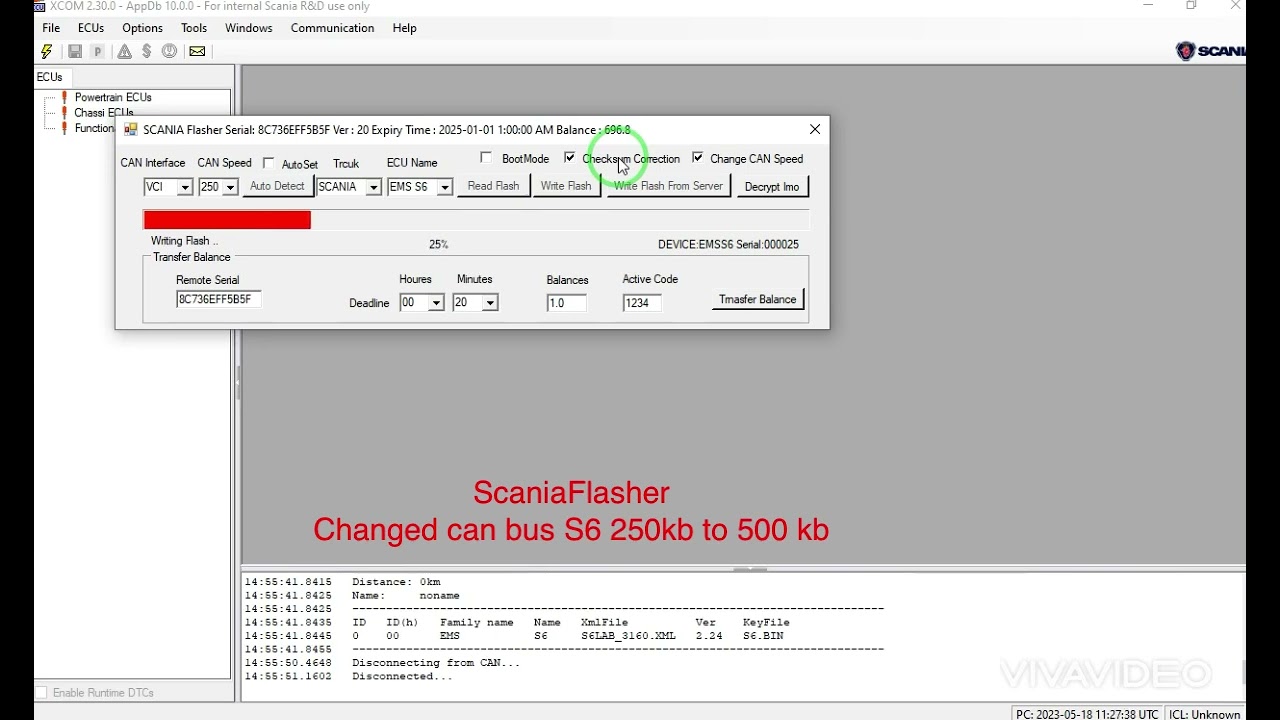Open the Communication menu
Viewport: 1280px width, 720px height.
332,28
